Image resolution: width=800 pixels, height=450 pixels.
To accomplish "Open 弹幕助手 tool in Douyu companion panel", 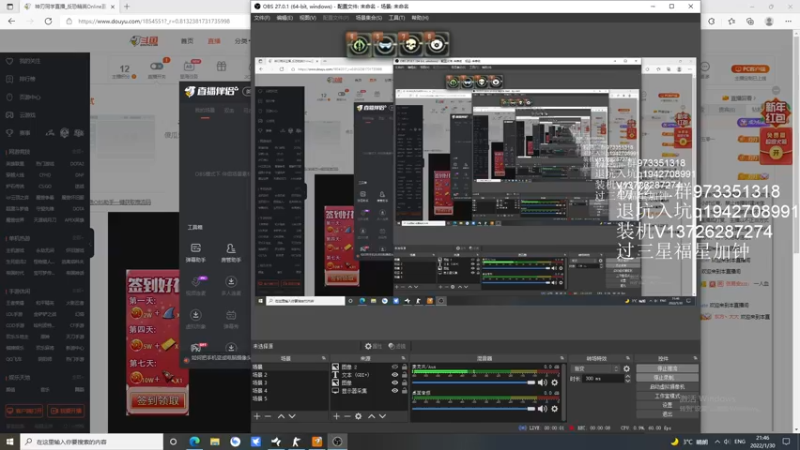I will click(195, 253).
